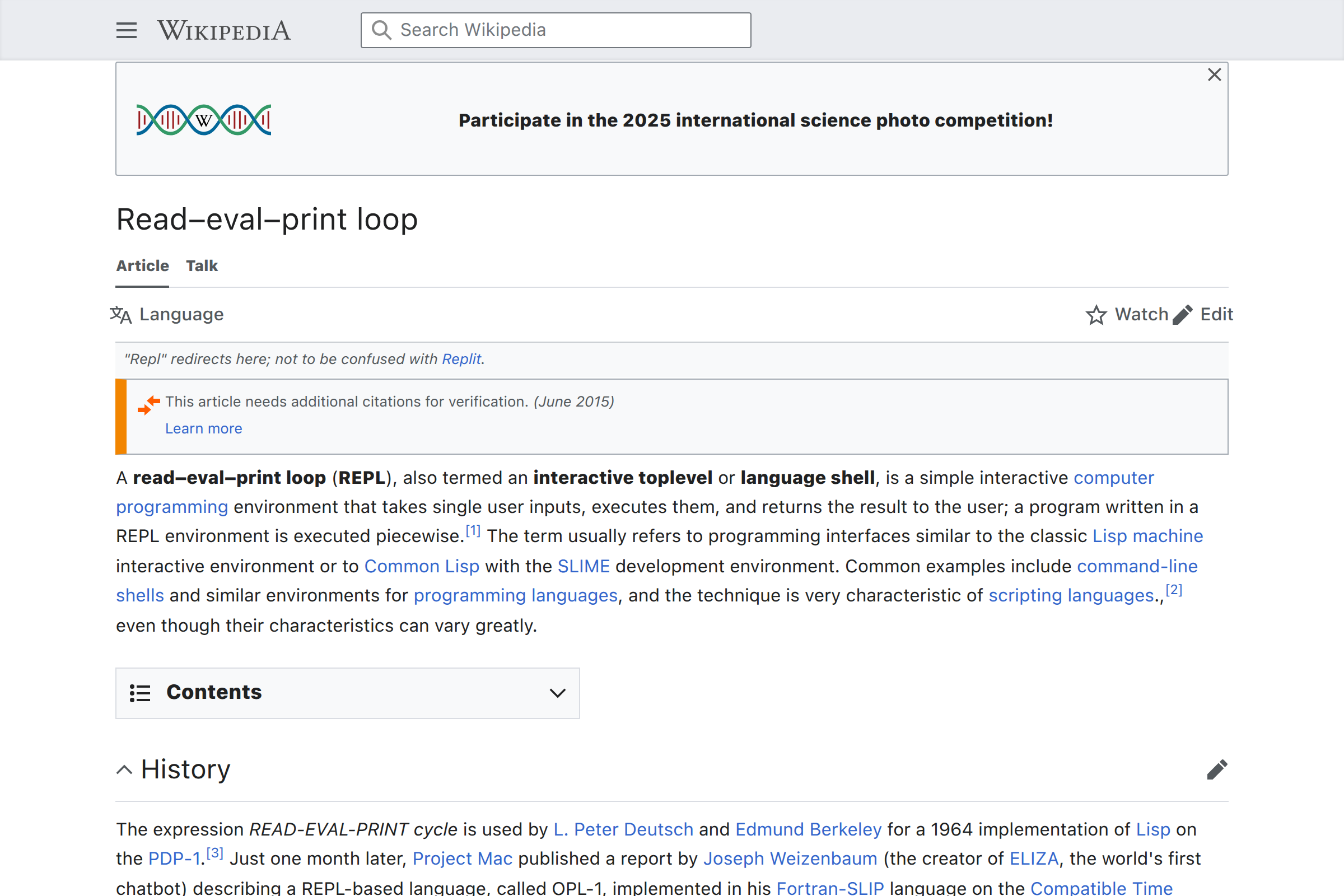Open the hamburger main menu
This screenshot has width=1344, height=896.
coord(127,30)
